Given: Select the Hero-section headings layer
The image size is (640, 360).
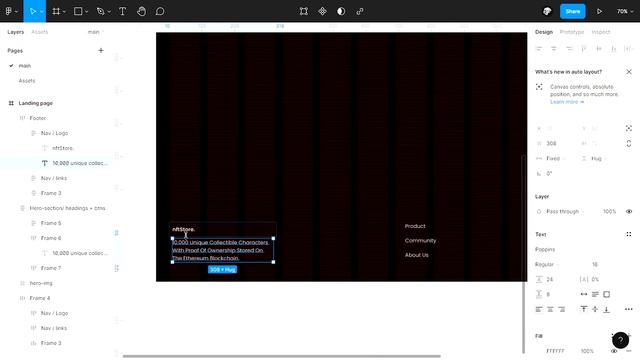Looking at the screenshot, I should [x=67, y=208].
